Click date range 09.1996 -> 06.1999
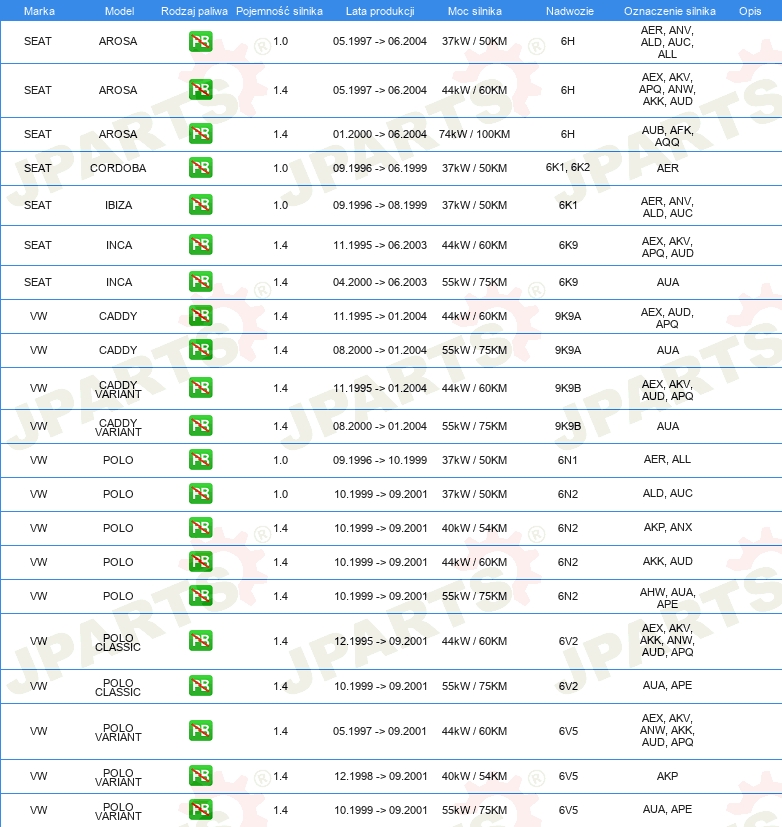The width and height of the screenshot is (782, 827). click(380, 168)
